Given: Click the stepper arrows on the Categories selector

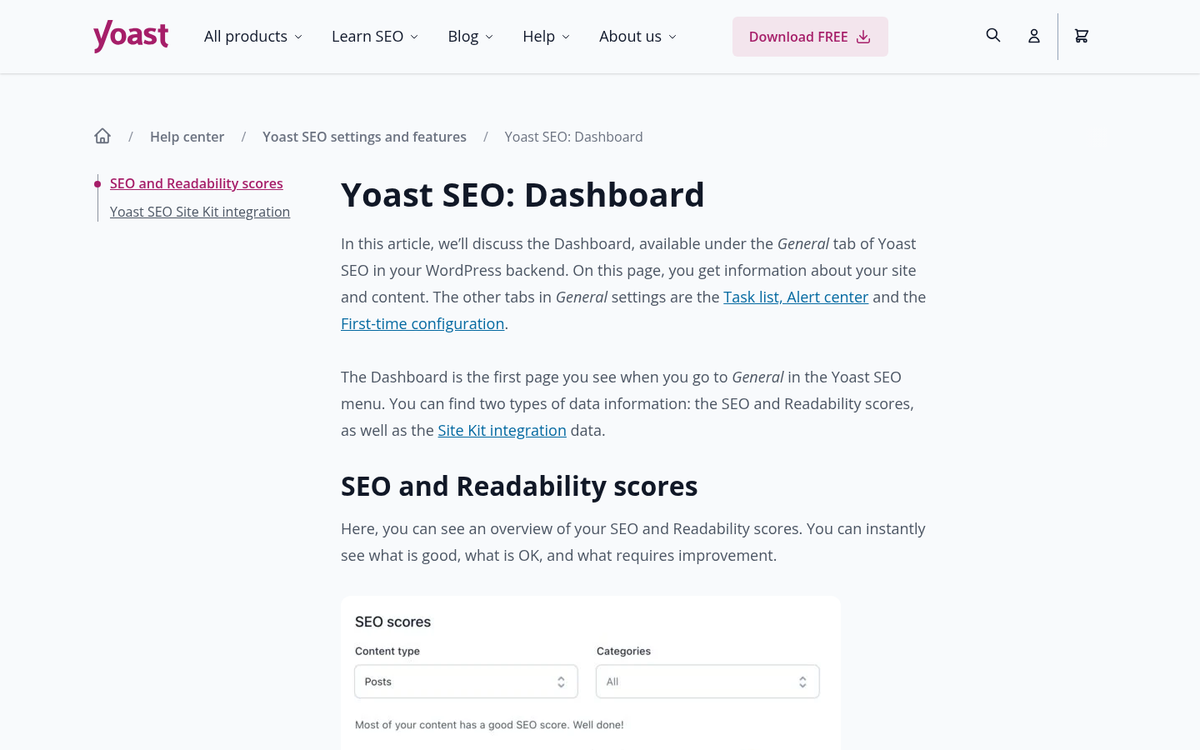Looking at the screenshot, I should tap(803, 681).
